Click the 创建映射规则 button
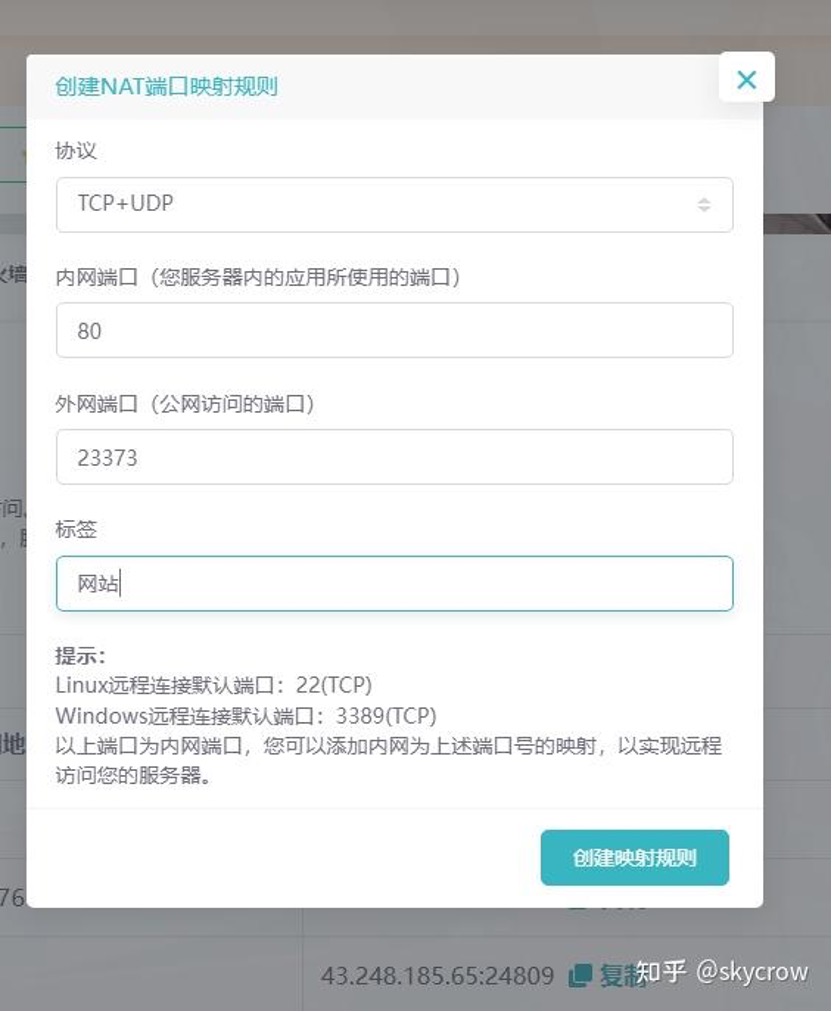 634,857
